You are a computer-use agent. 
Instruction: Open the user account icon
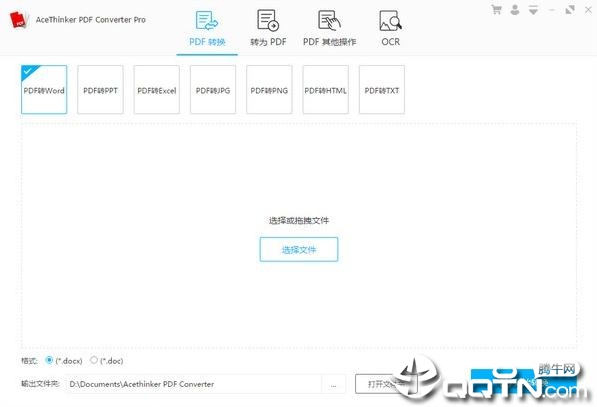pyautogui.click(x=515, y=10)
